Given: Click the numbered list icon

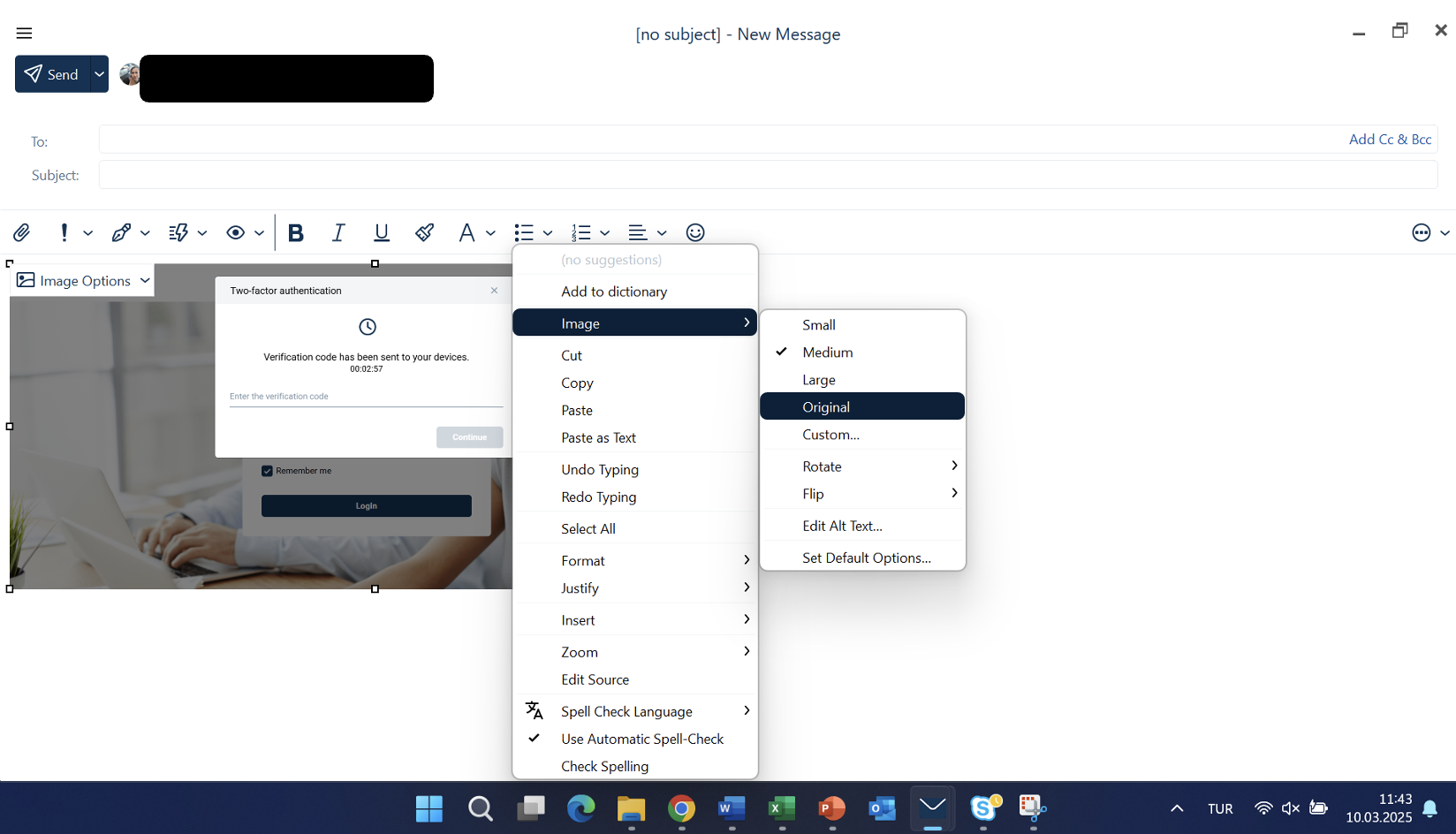Looking at the screenshot, I should [580, 232].
